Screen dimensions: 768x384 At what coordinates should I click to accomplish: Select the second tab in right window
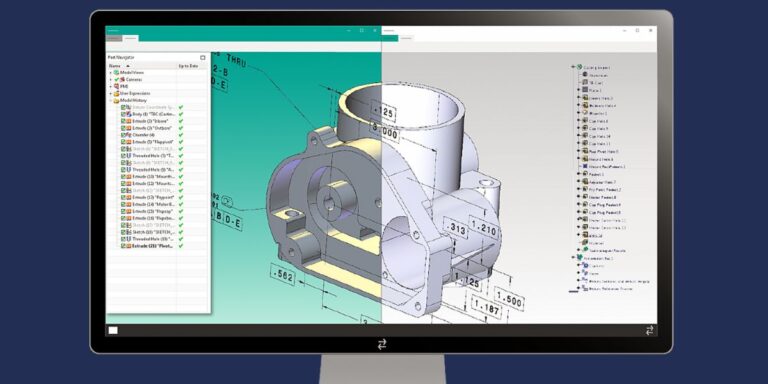[406, 38]
